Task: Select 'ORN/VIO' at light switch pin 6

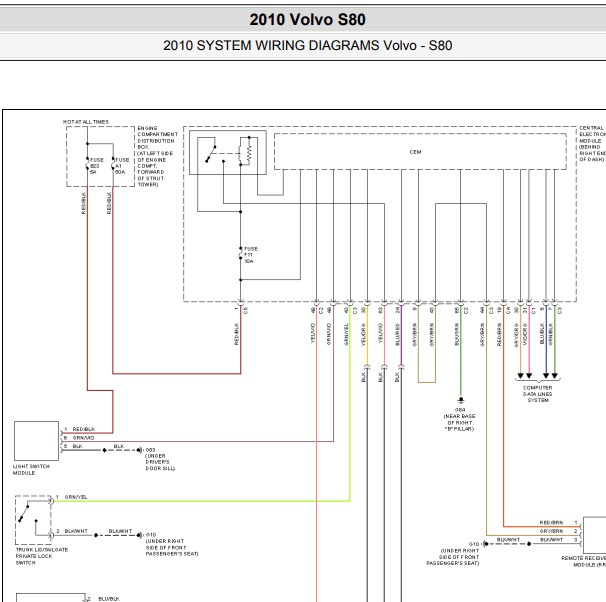Action: [x=83, y=438]
